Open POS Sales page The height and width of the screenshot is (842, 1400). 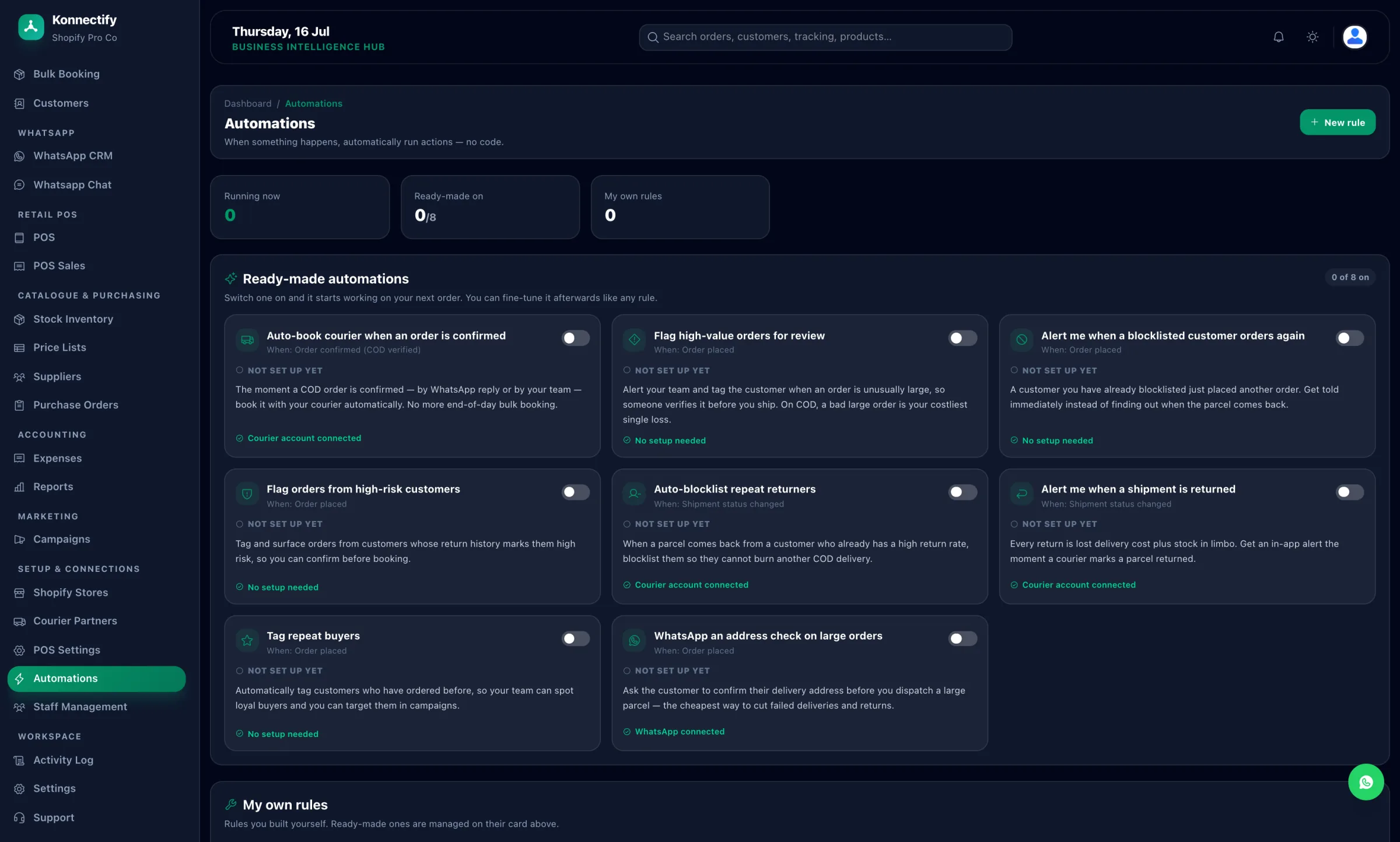[96, 266]
